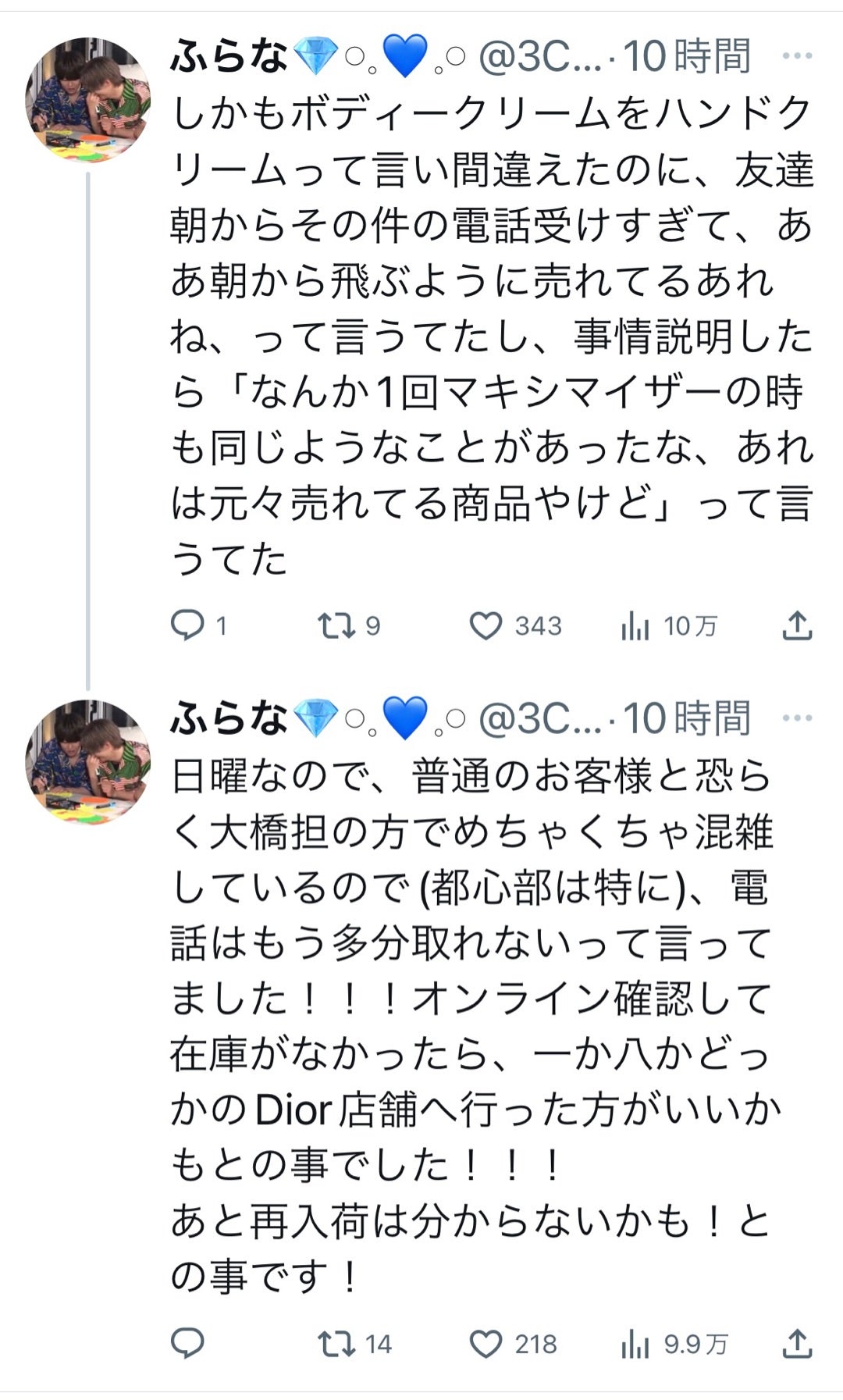View analytics of the 9.9万 views tweet
Image resolution: width=843 pixels, height=1400 pixels.
[635, 1344]
